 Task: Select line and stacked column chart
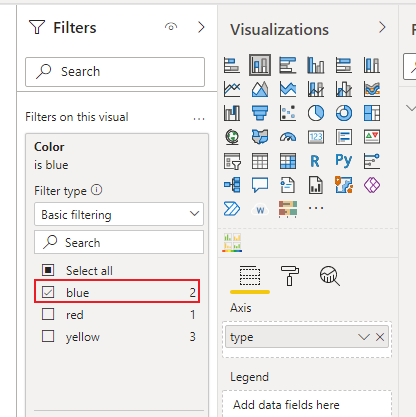316,89
